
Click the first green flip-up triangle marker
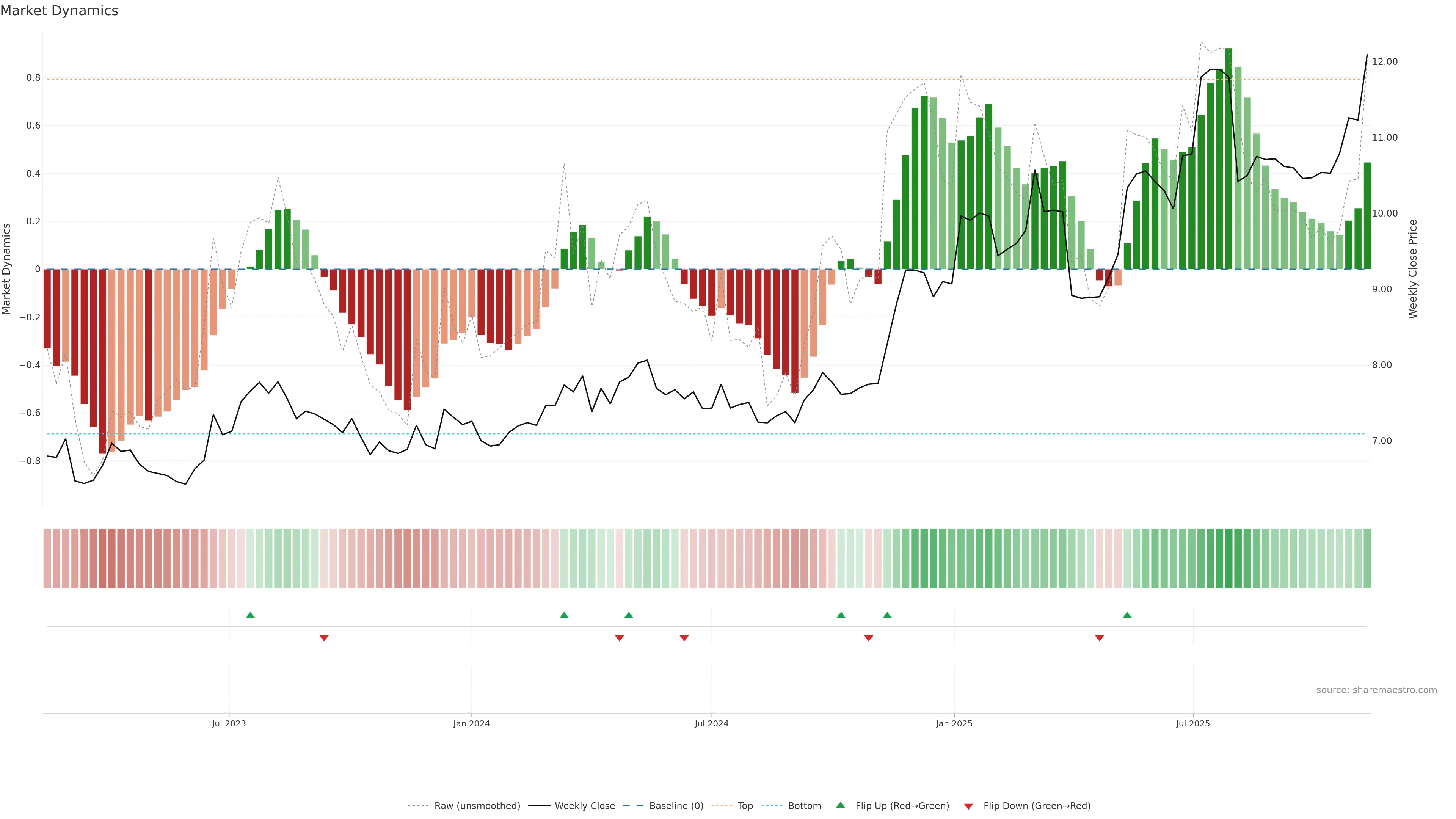click(250, 615)
